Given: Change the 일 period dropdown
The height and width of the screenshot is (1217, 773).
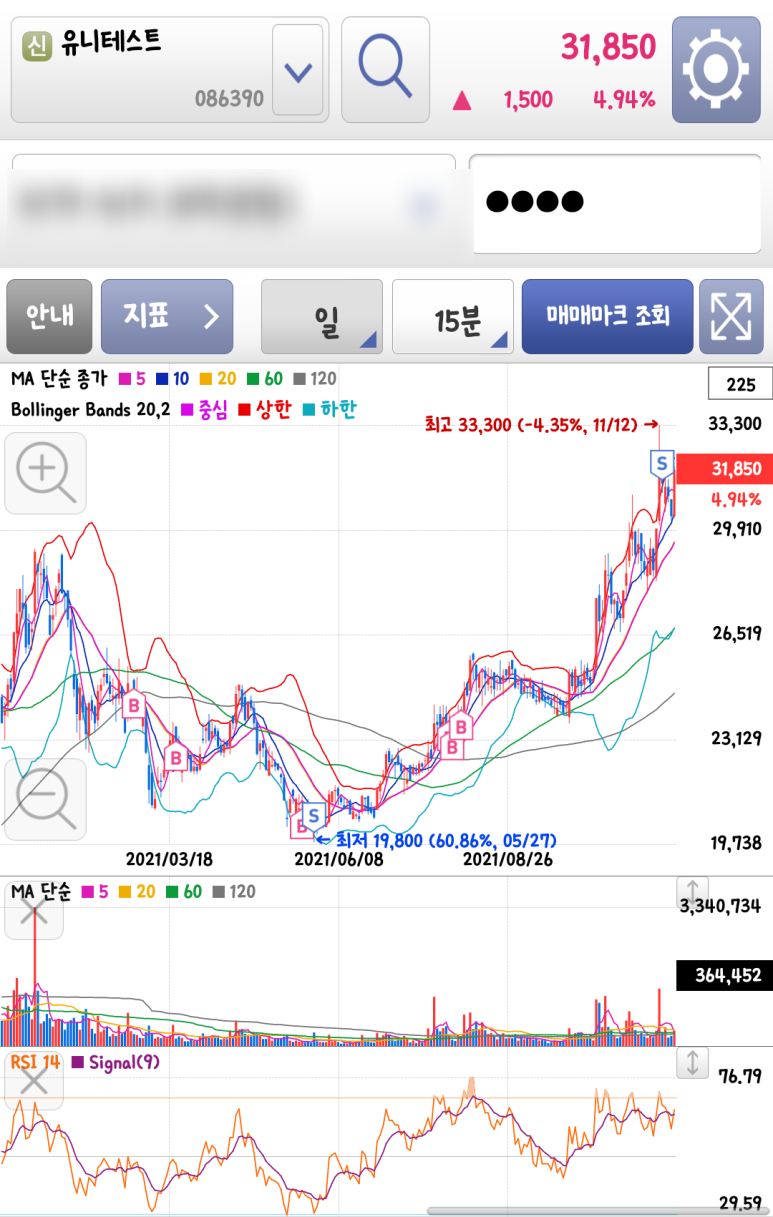Looking at the screenshot, I should 322,316.
